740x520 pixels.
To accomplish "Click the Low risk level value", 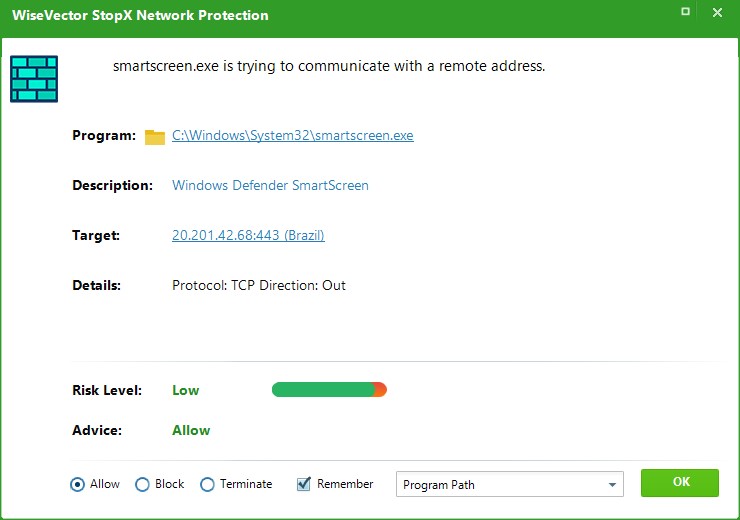I will click(186, 391).
